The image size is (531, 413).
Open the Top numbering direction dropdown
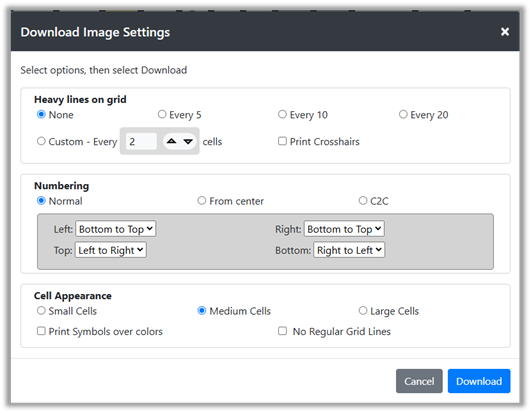111,250
